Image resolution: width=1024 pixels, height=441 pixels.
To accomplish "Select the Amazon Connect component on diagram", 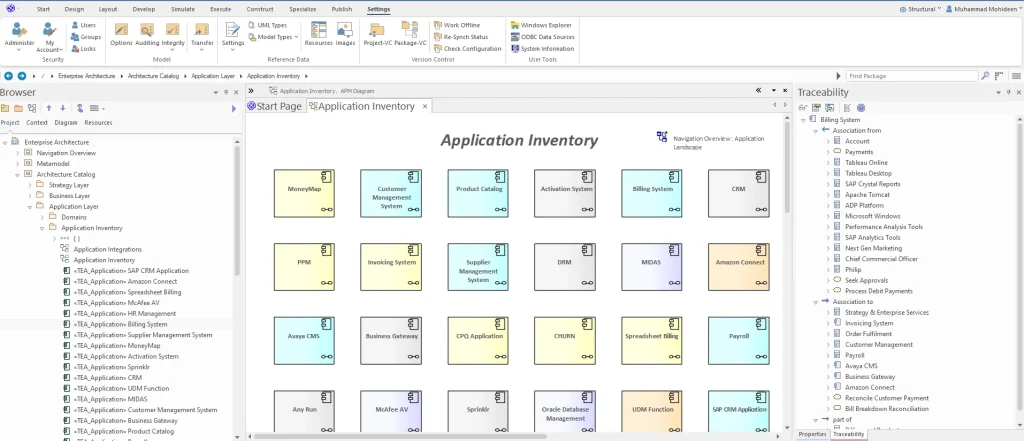I will click(x=739, y=267).
